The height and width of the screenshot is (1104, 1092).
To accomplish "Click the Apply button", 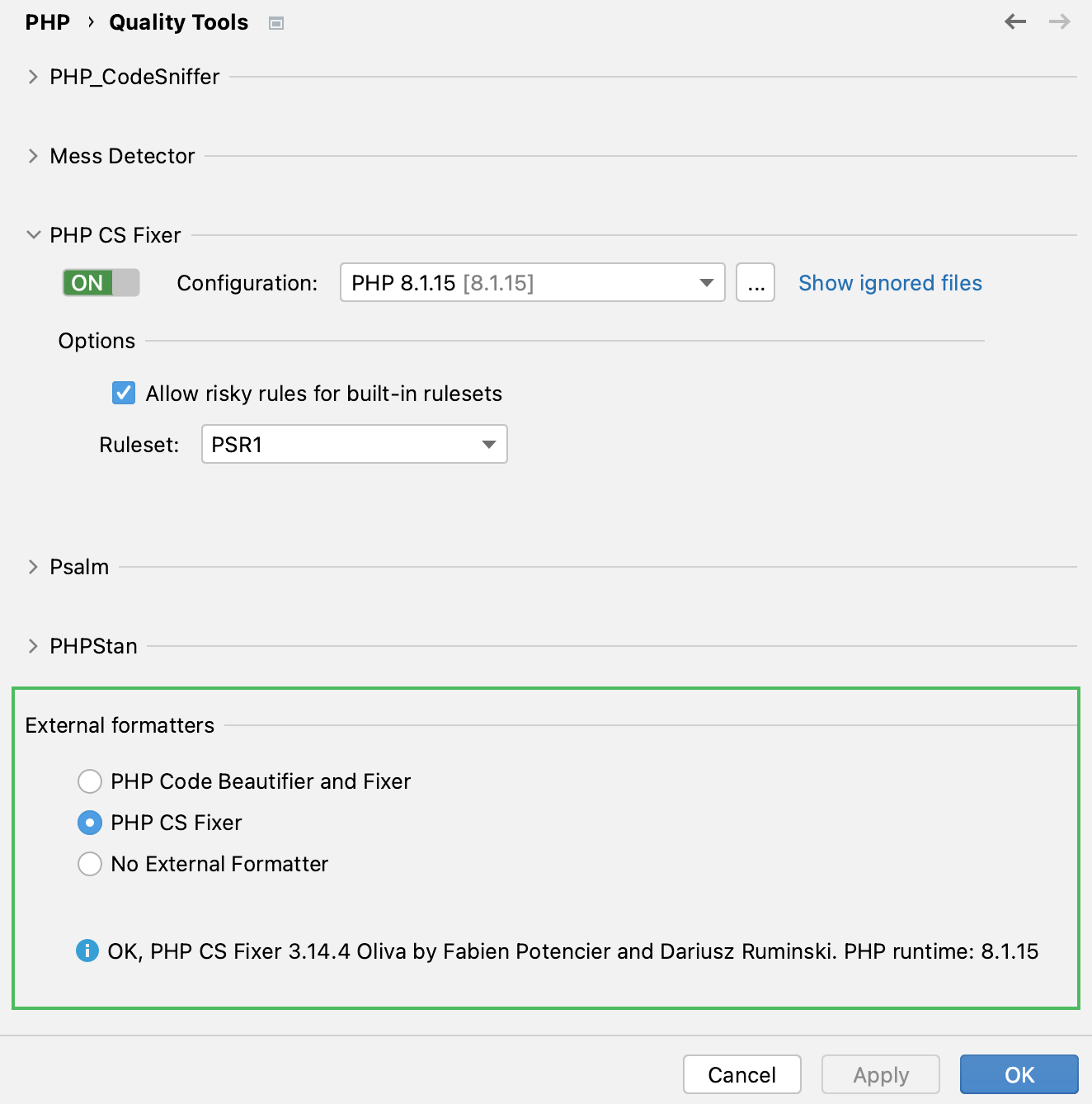I will coord(881,1074).
